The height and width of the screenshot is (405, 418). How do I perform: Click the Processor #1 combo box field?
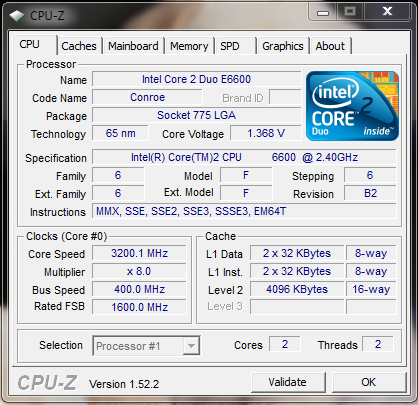[x=146, y=346]
